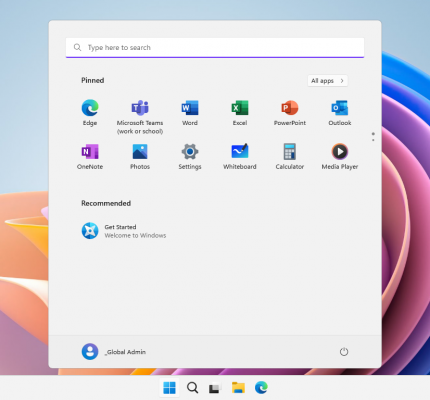Click the Type here to search field

pos(215,48)
